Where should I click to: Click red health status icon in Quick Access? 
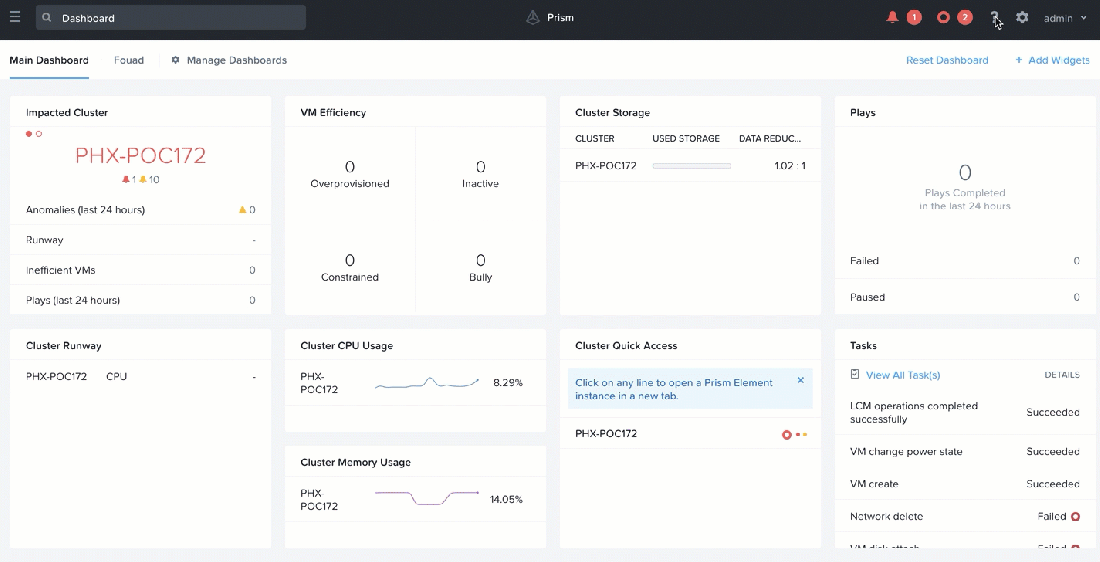click(786, 435)
